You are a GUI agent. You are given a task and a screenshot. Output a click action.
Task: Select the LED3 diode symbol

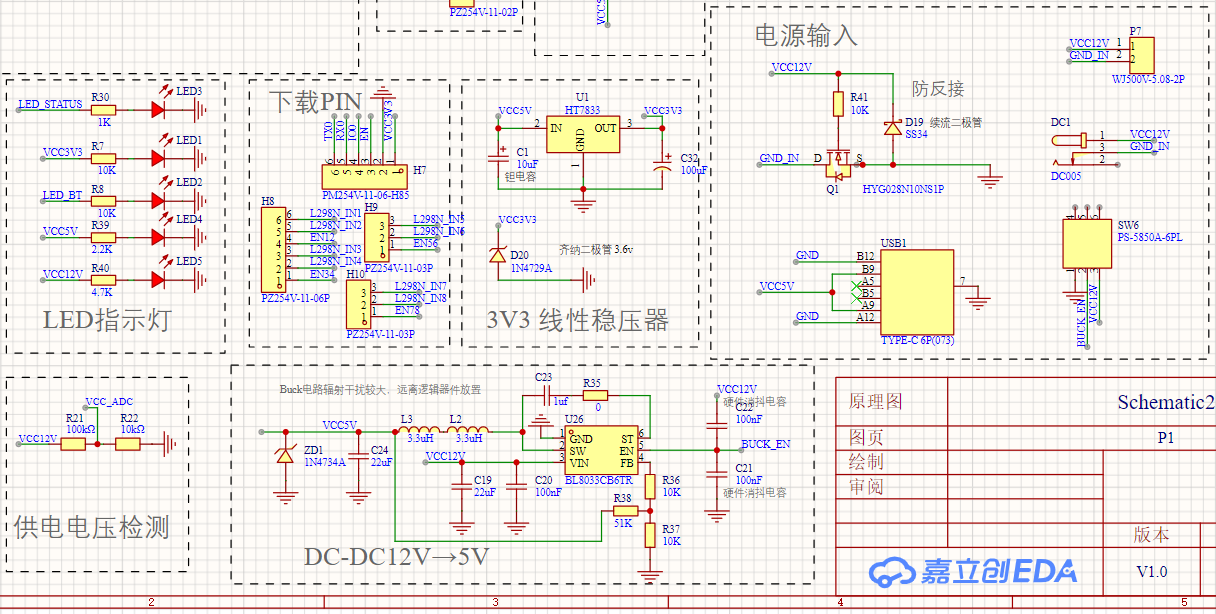(x=158, y=110)
